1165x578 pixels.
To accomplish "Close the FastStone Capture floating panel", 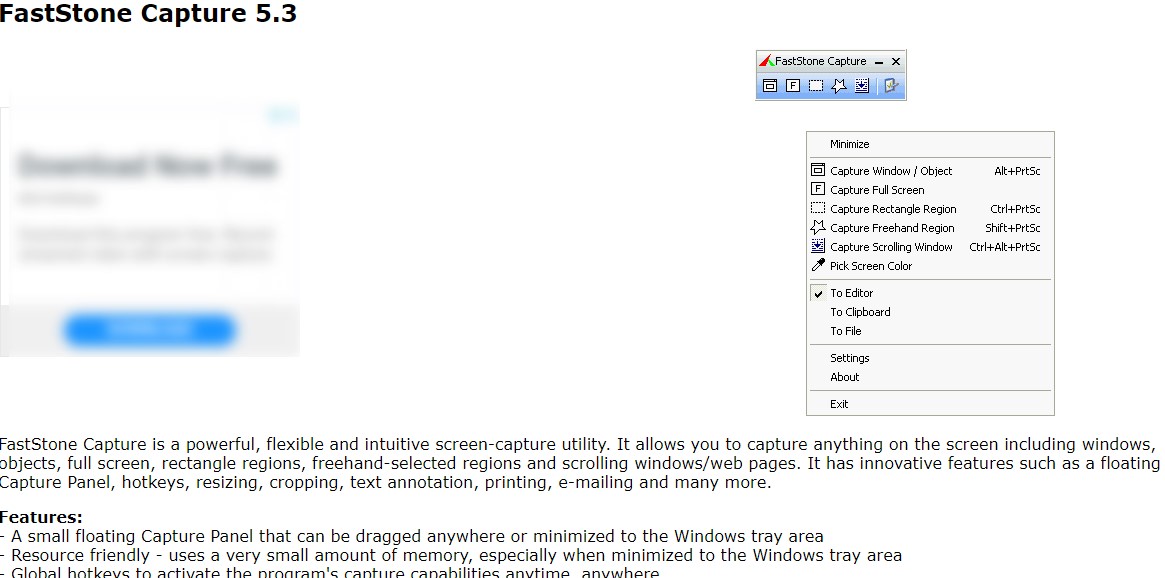I will 896,62.
